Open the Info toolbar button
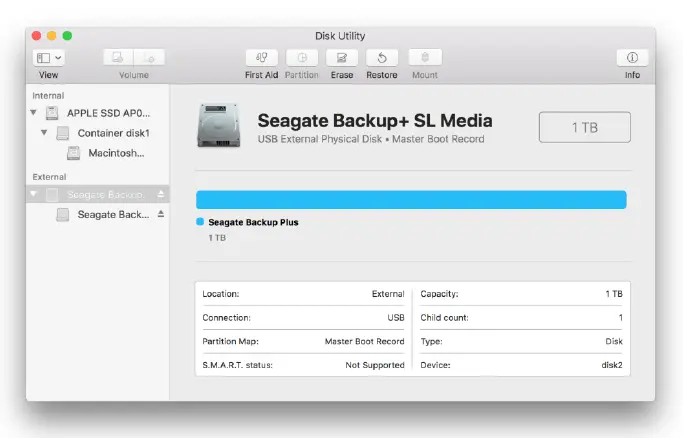 [x=632, y=57]
